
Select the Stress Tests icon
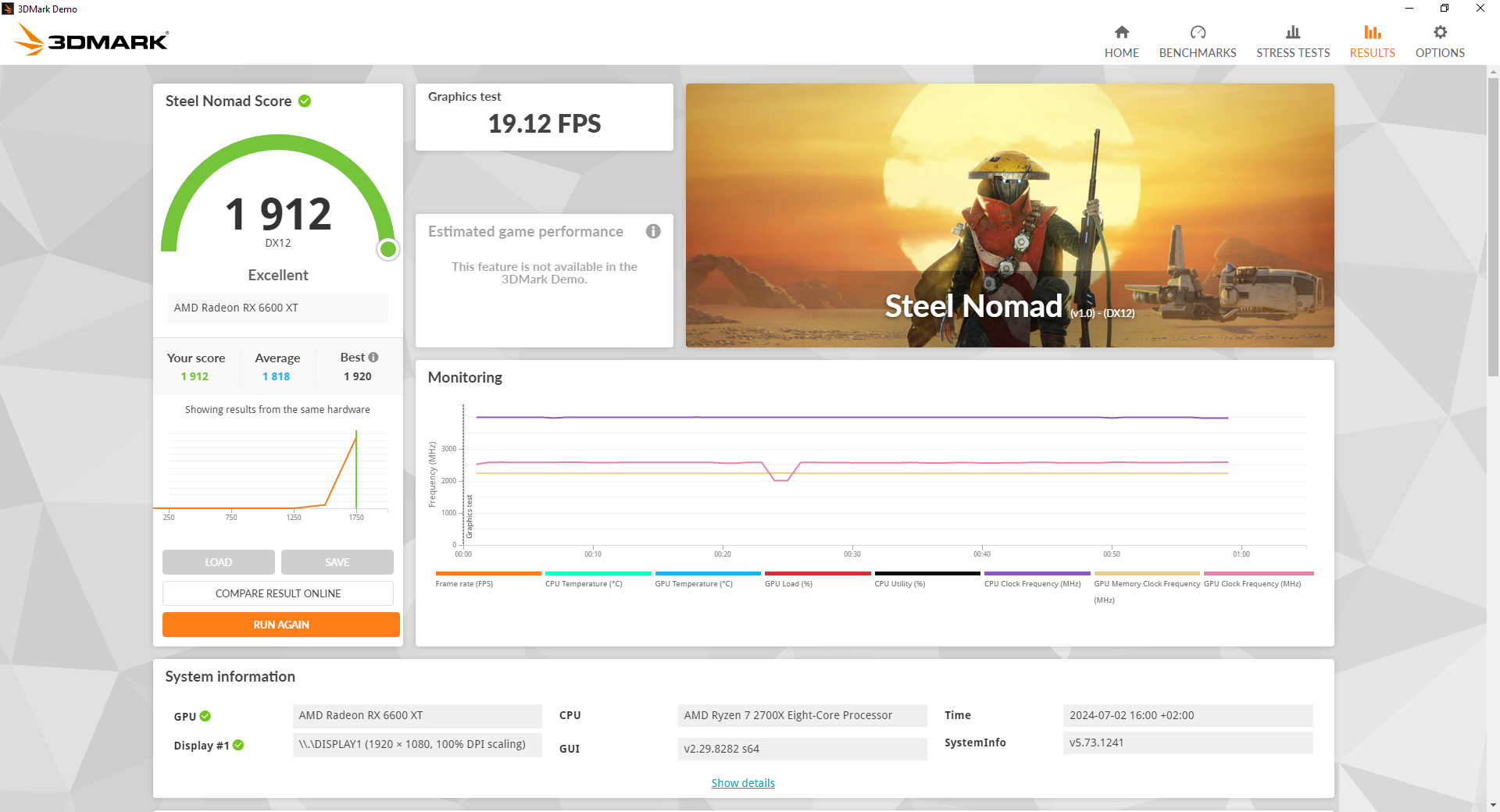pos(1292,33)
